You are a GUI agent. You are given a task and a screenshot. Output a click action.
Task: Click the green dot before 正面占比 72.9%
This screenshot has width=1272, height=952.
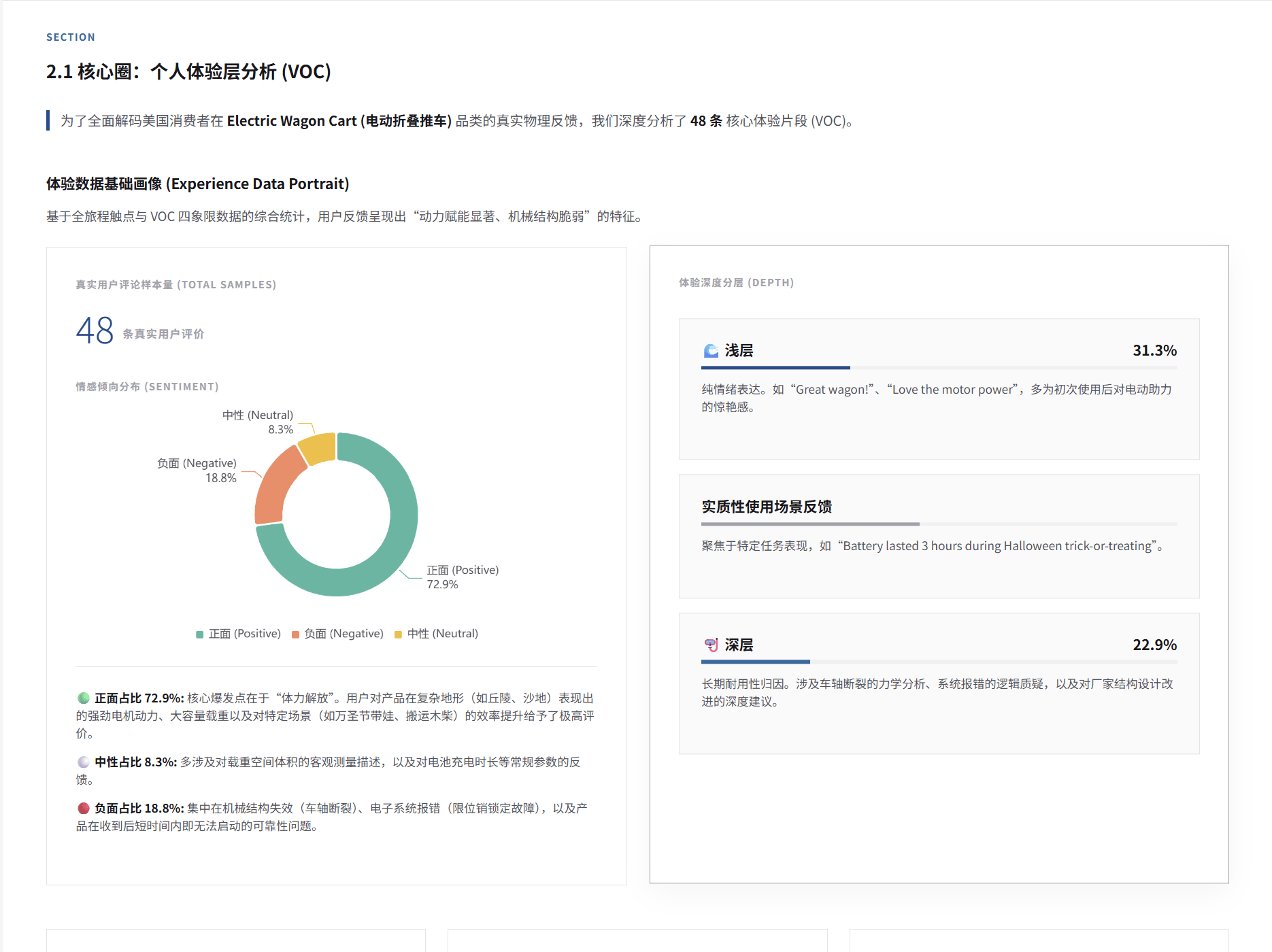(82, 697)
